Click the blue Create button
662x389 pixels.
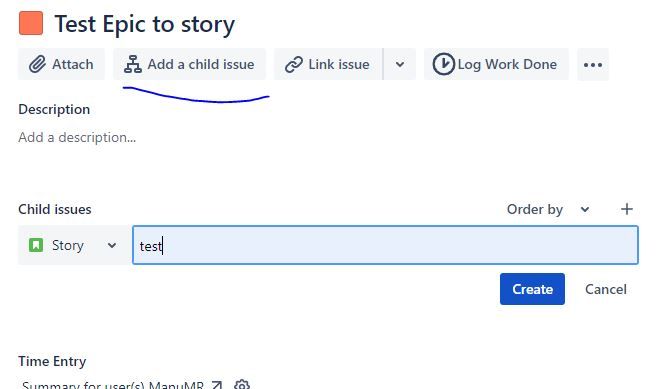[532, 289]
